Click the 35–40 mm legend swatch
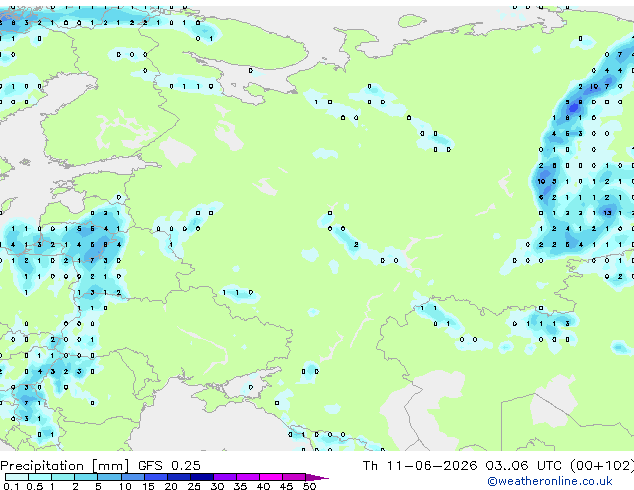634x490 pixels. [247, 477]
